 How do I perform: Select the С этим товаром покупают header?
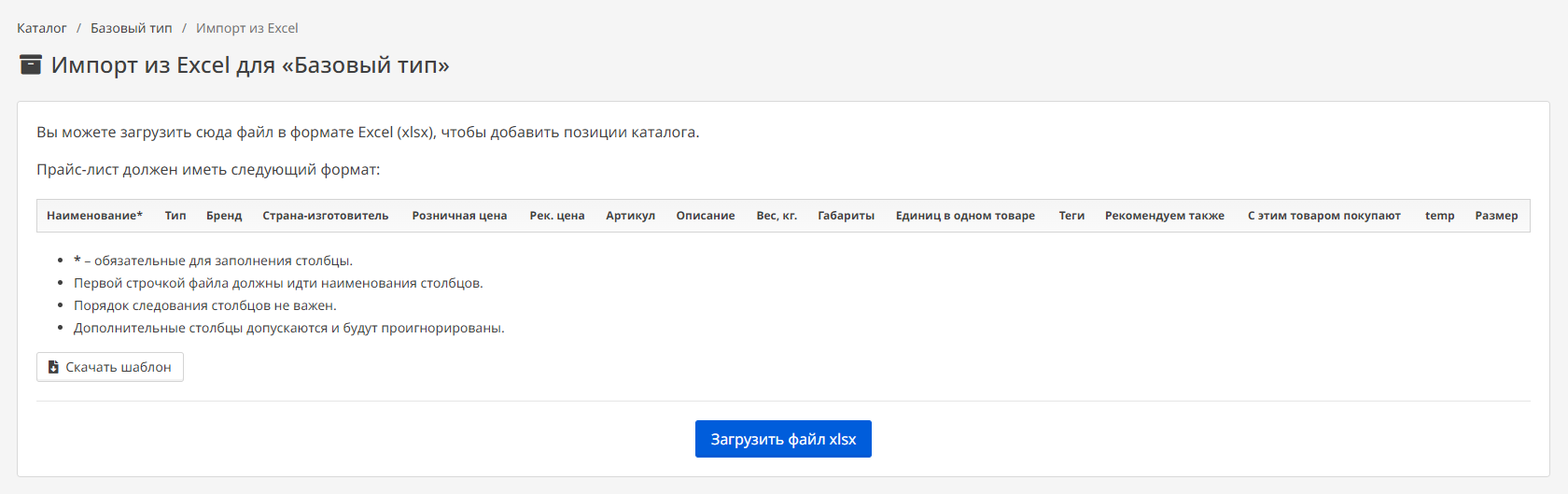pyautogui.click(x=1324, y=216)
